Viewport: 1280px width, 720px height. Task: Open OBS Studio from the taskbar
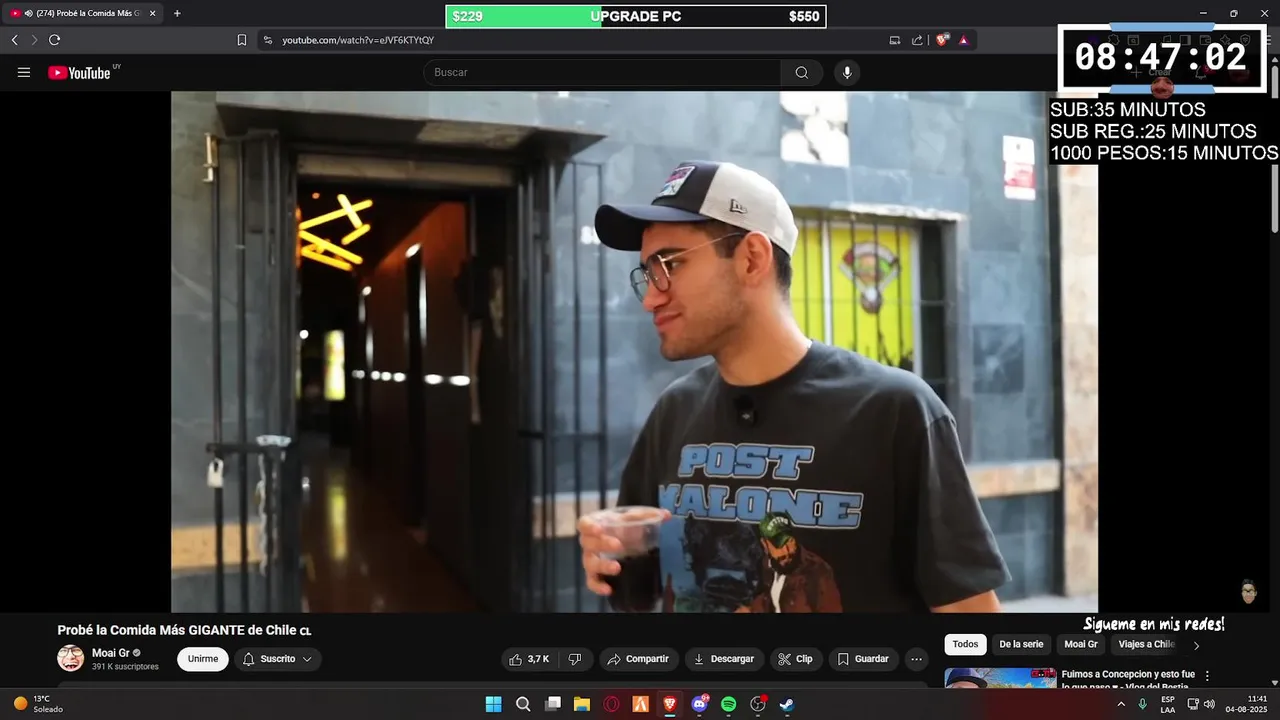pyautogui.click(x=758, y=704)
